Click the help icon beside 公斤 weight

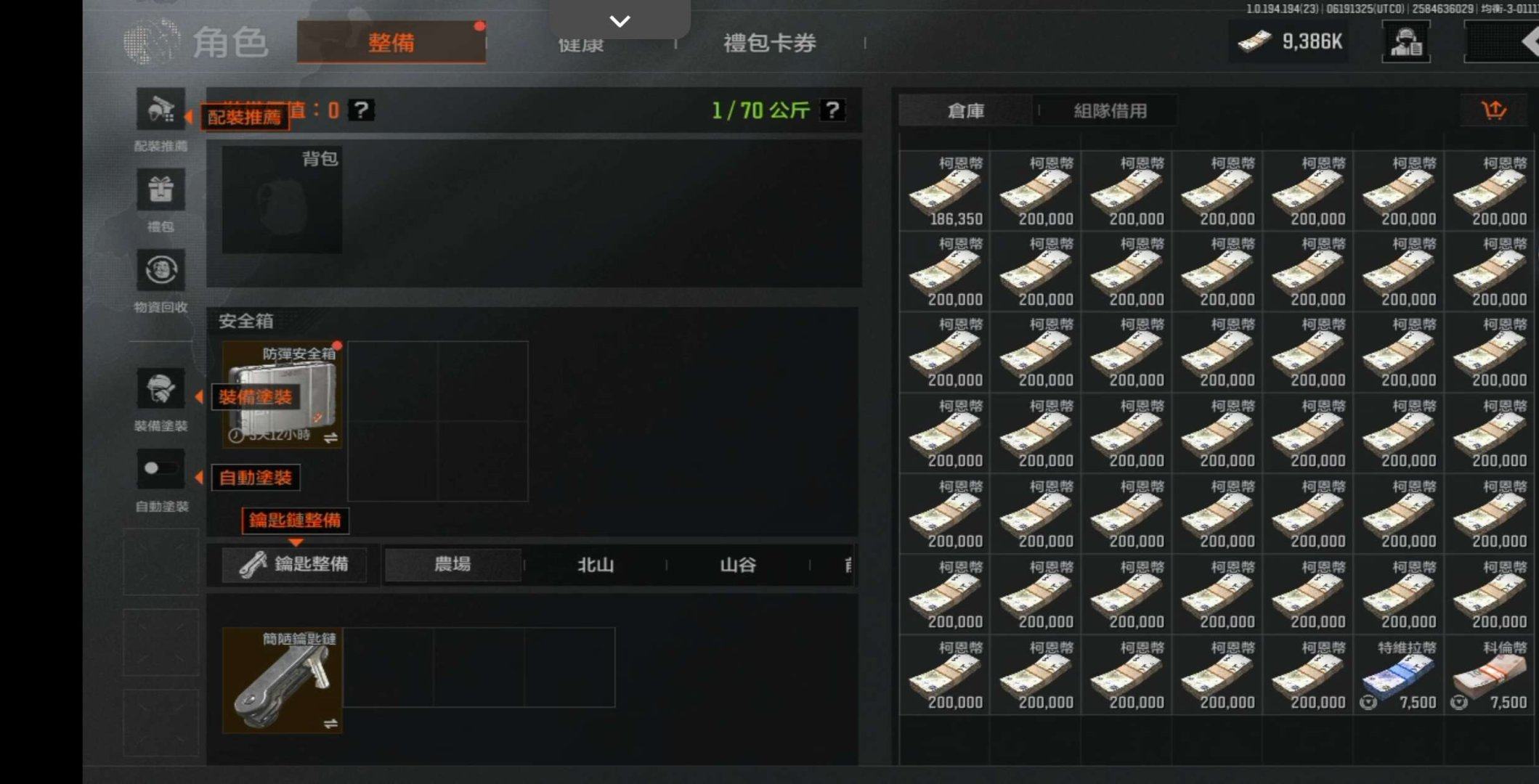click(x=832, y=110)
